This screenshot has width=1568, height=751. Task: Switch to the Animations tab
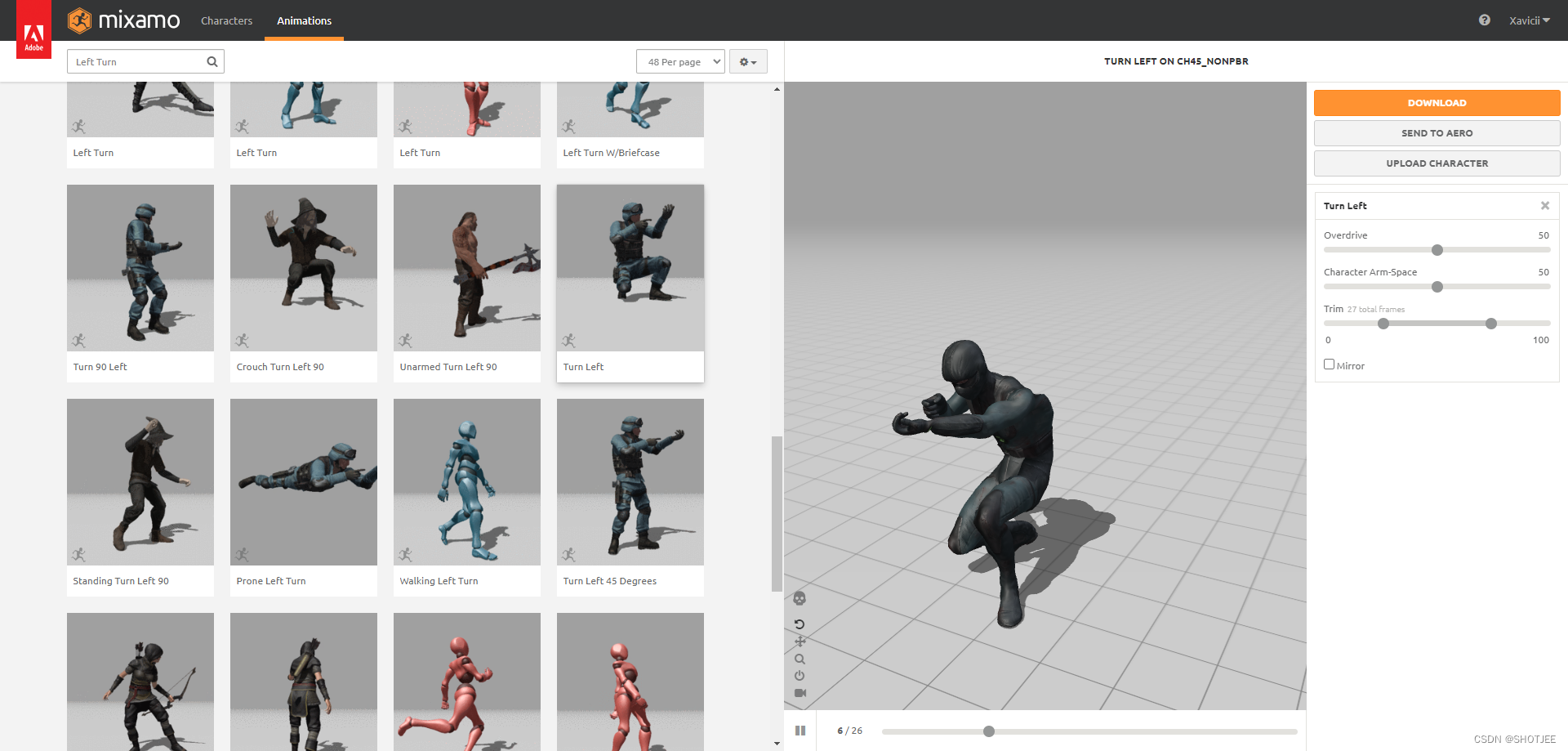point(304,20)
